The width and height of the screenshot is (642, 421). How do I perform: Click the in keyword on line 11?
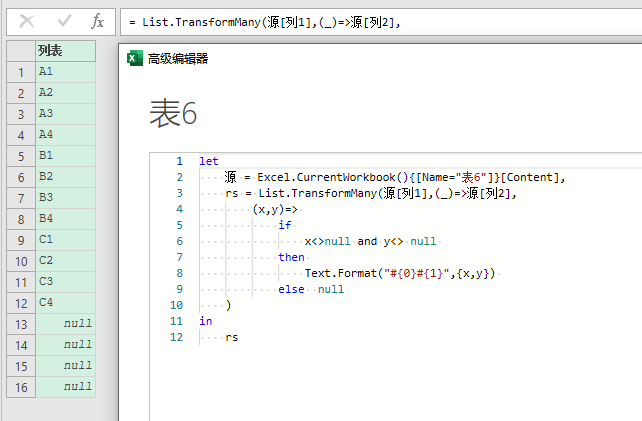(206, 321)
